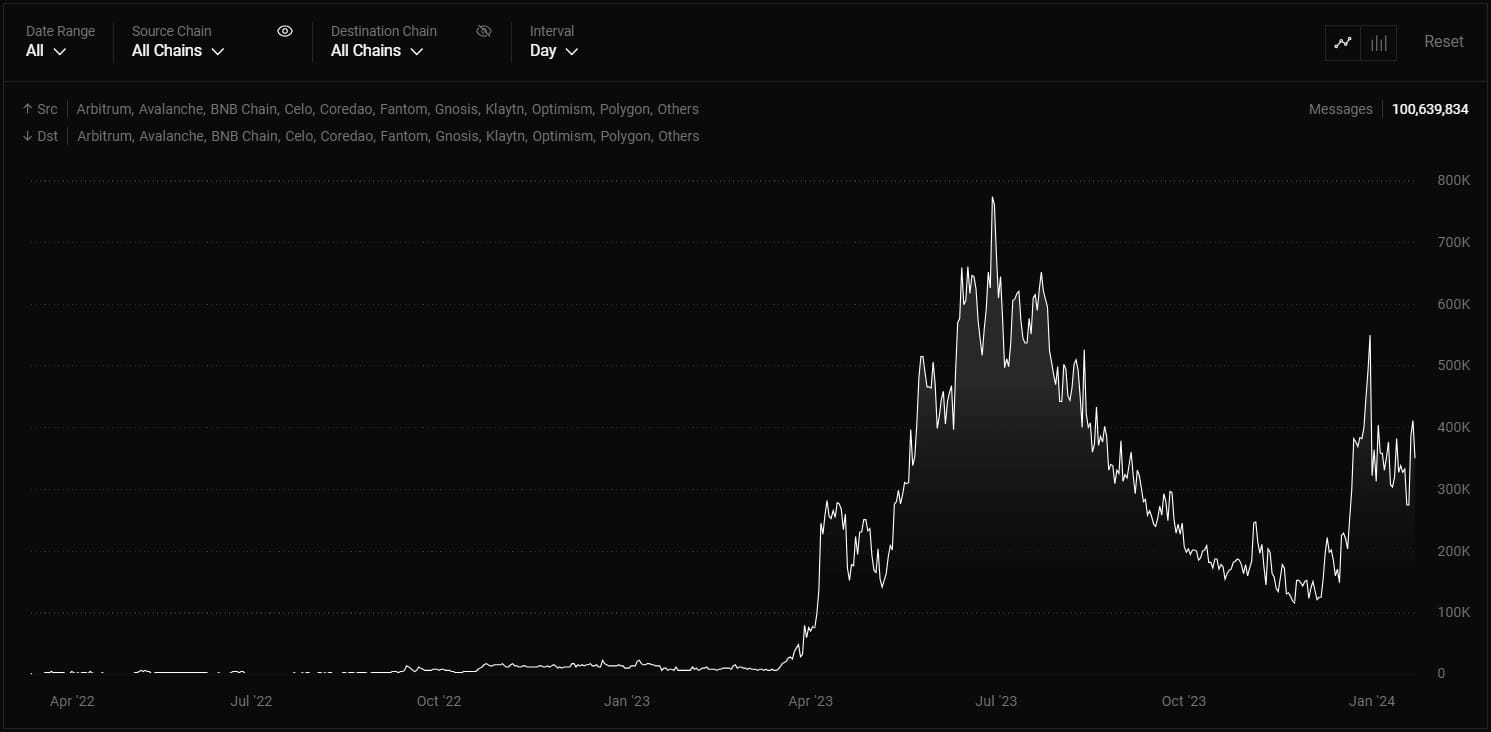Click the 800K y-axis label
This screenshot has height=732, width=1491.
coord(1453,180)
